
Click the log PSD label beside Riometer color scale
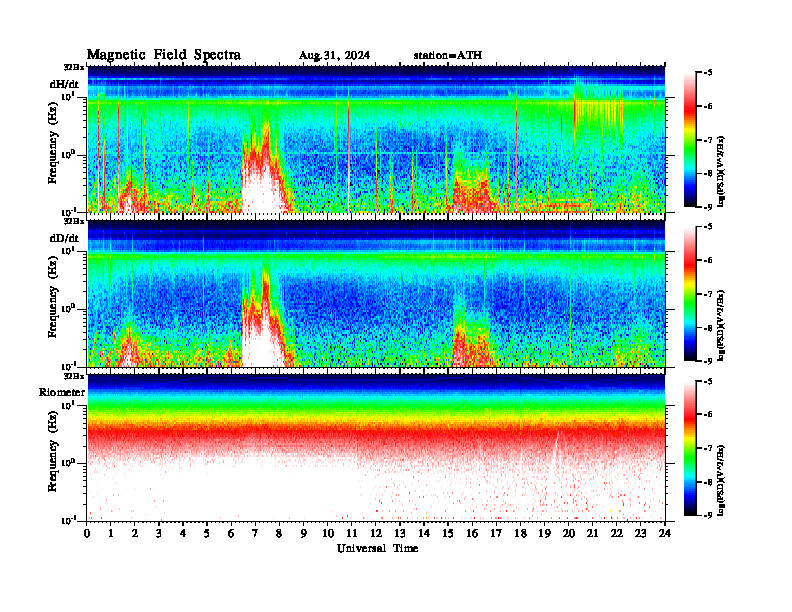[x=721, y=479]
